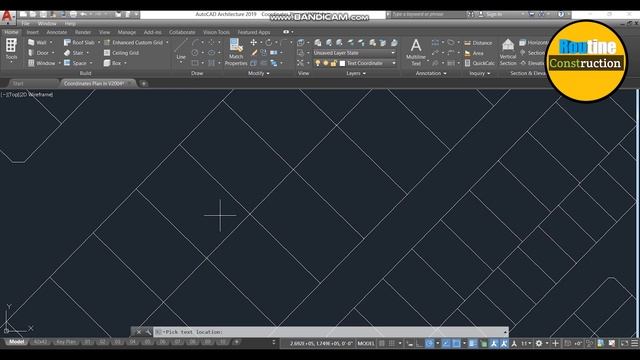The image size is (640, 360).
Task: Open the Window menu
Action: 47,24
